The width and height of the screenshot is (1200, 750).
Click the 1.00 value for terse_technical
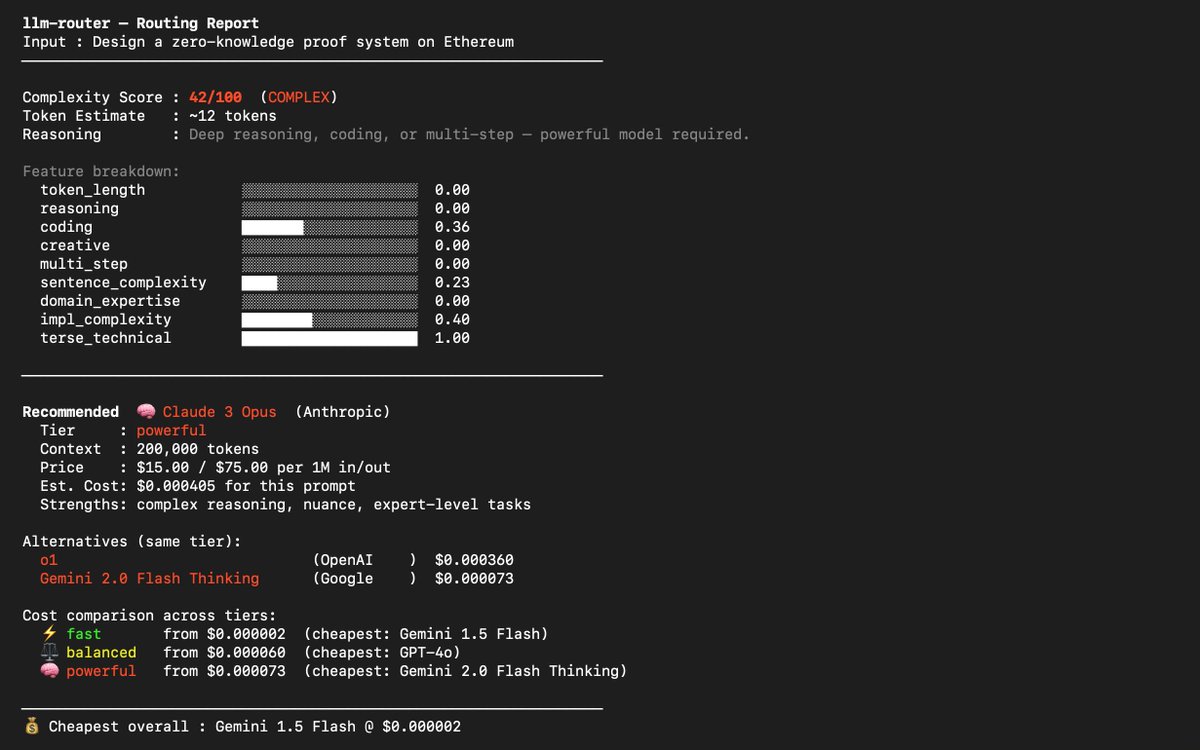point(452,338)
